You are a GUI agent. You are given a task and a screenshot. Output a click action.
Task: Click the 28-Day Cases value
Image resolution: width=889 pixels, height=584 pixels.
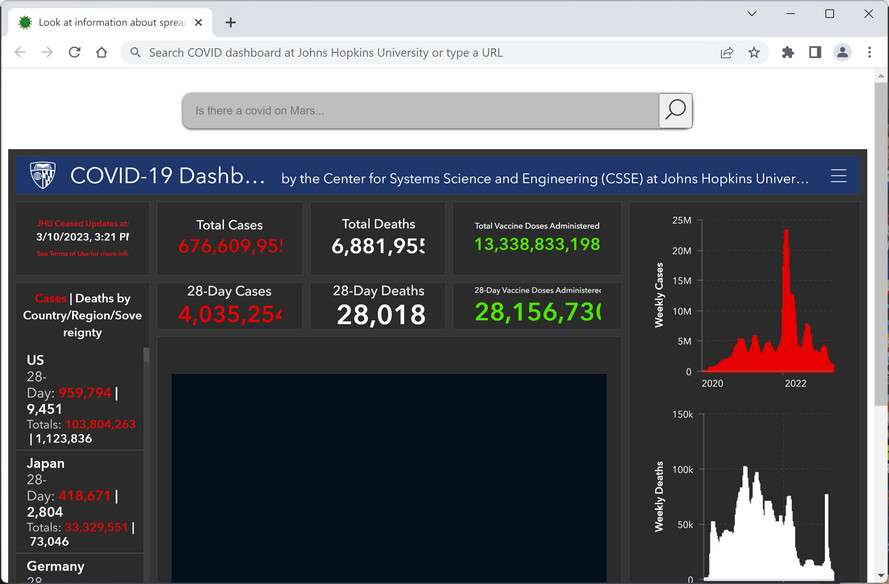[230, 315]
